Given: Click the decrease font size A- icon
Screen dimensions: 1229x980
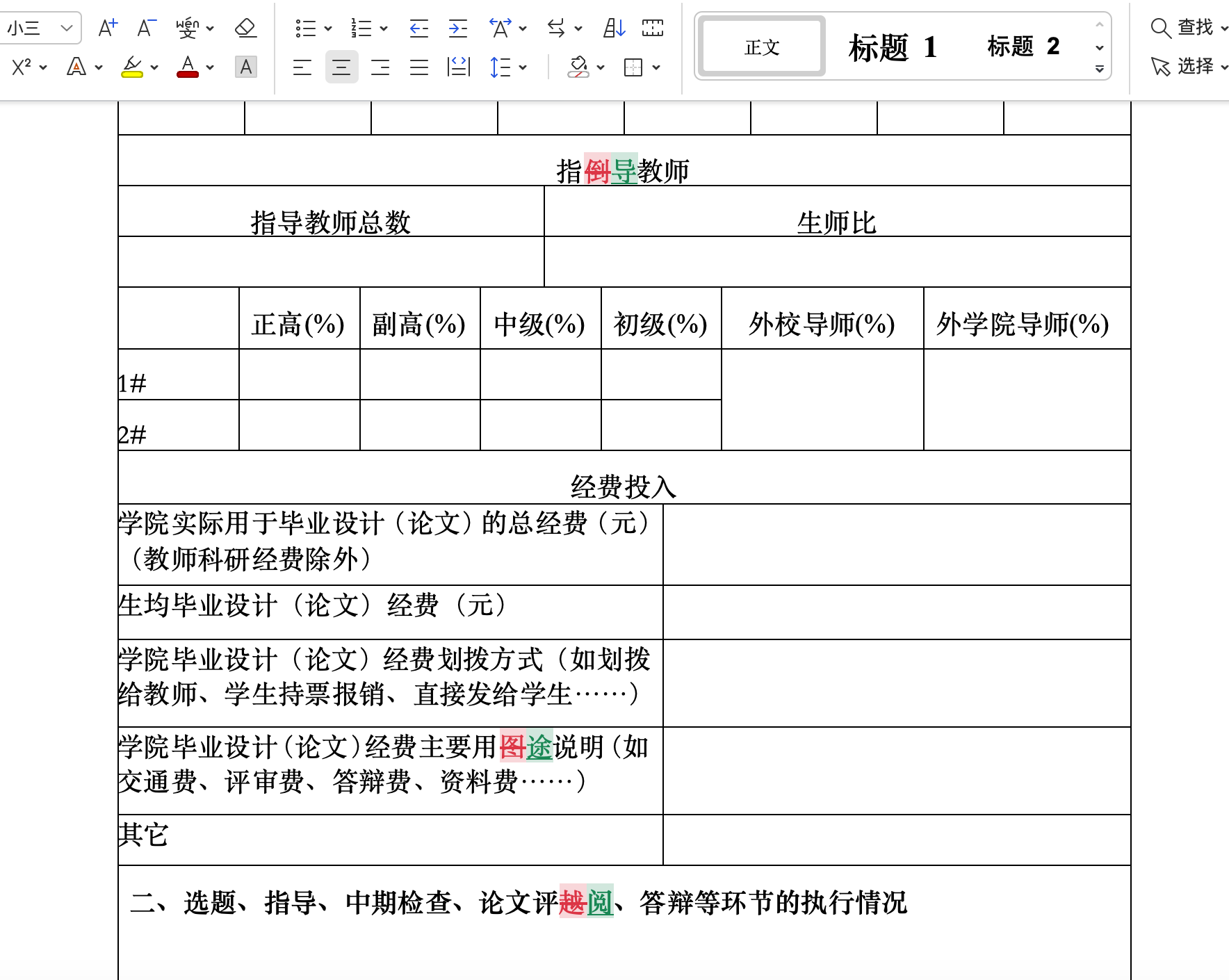Looking at the screenshot, I should coord(147,28).
